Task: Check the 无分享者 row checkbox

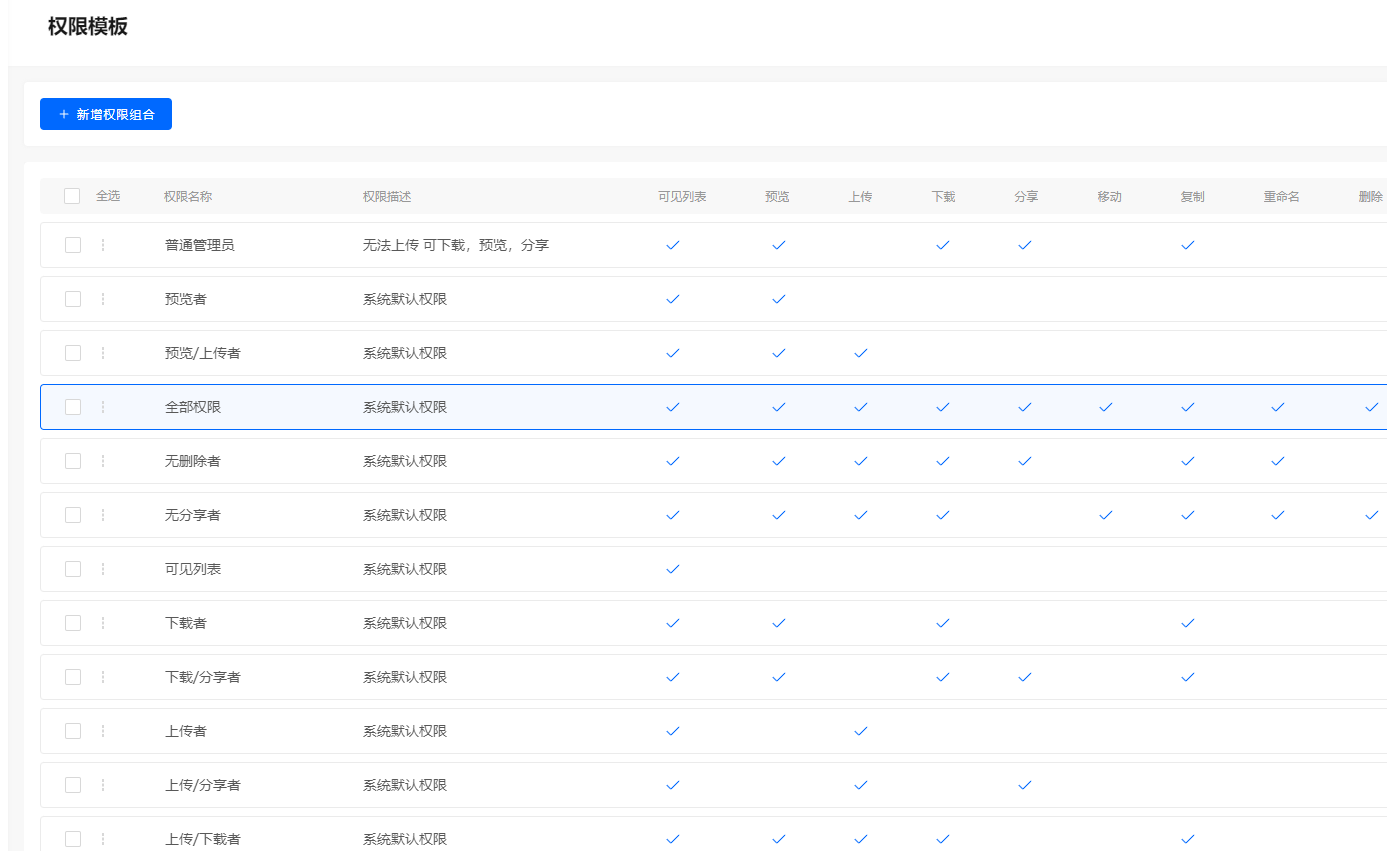Action: point(73,515)
